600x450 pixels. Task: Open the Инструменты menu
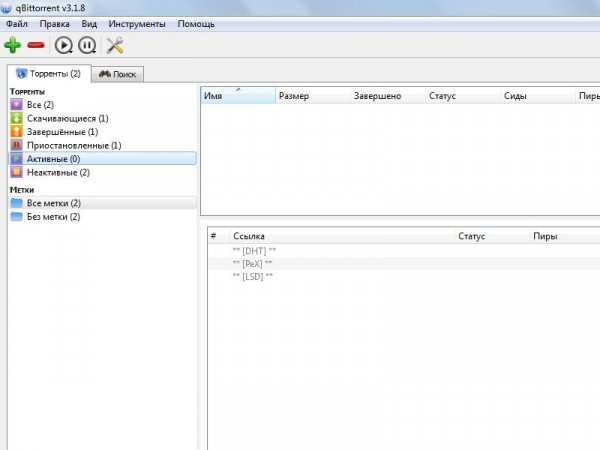pyautogui.click(x=137, y=24)
